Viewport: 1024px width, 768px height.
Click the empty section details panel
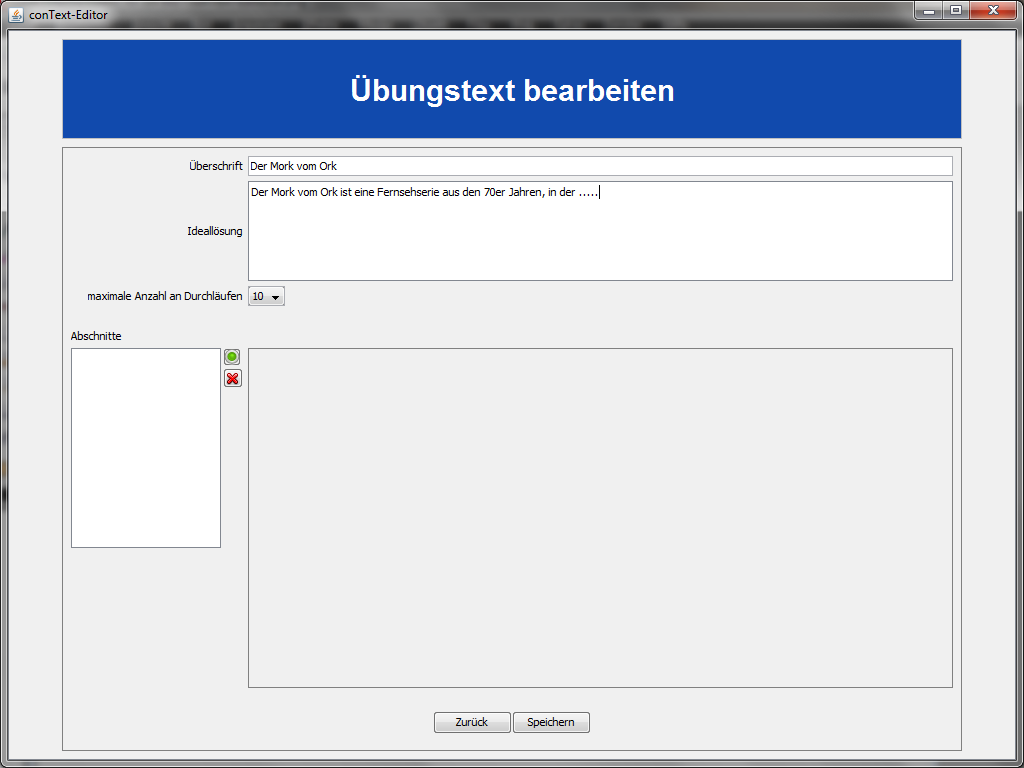click(x=600, y=518)
